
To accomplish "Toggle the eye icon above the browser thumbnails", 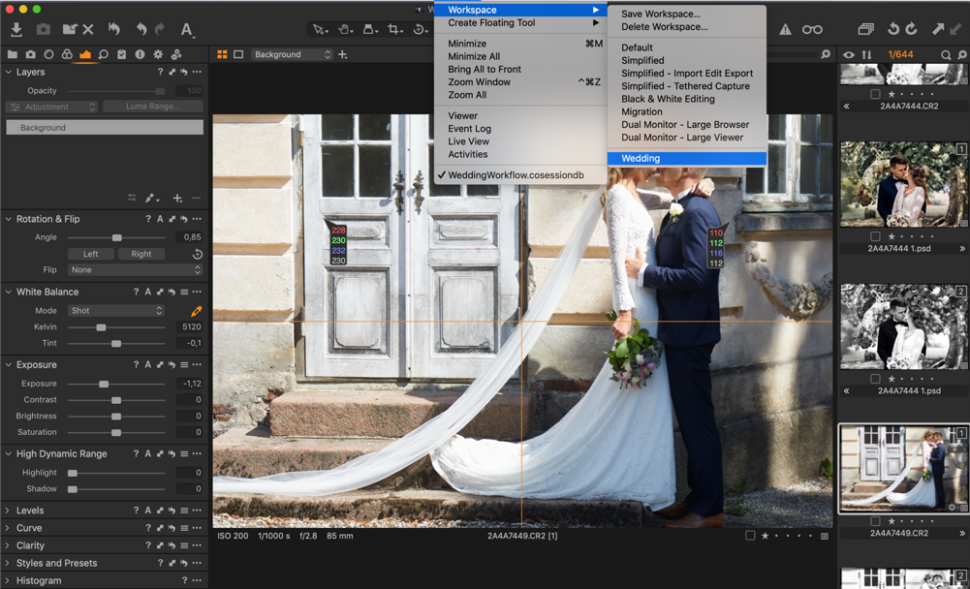I will click(849, 55).
